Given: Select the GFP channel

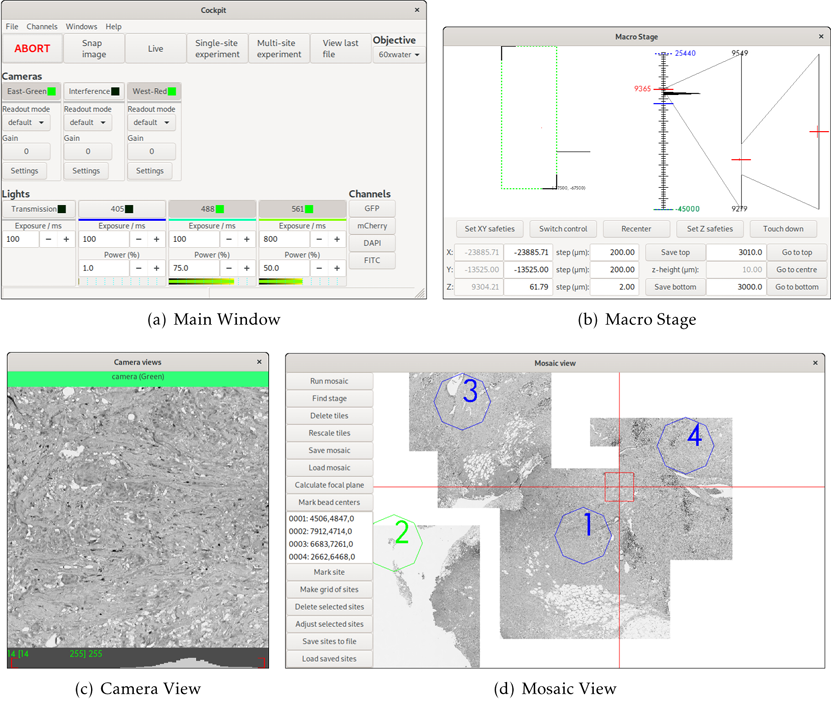Looking at the screenshot, I should pos(372,208).
